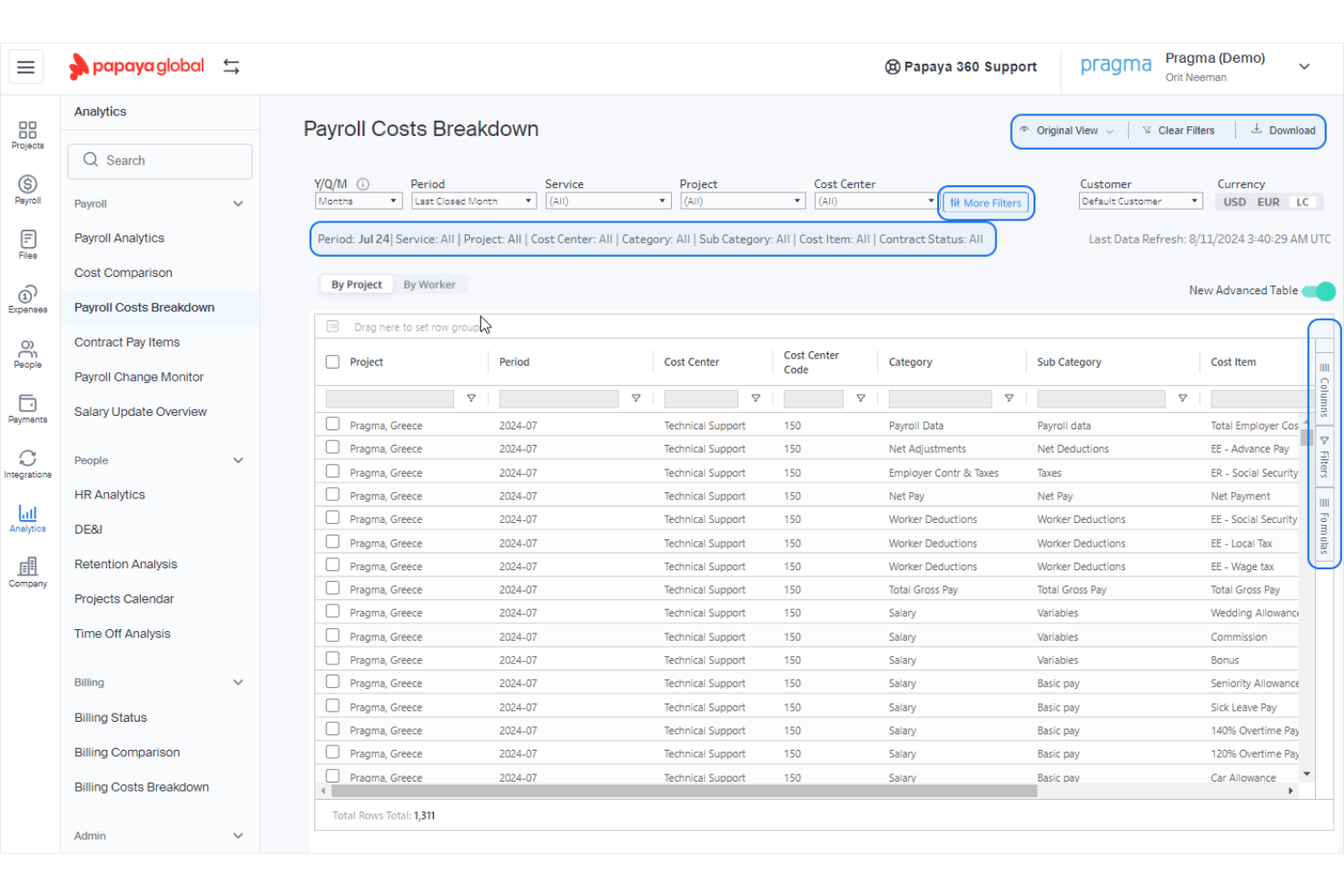
Task: Click the Cost Center Code filter icon
Action: click(861, 399)
